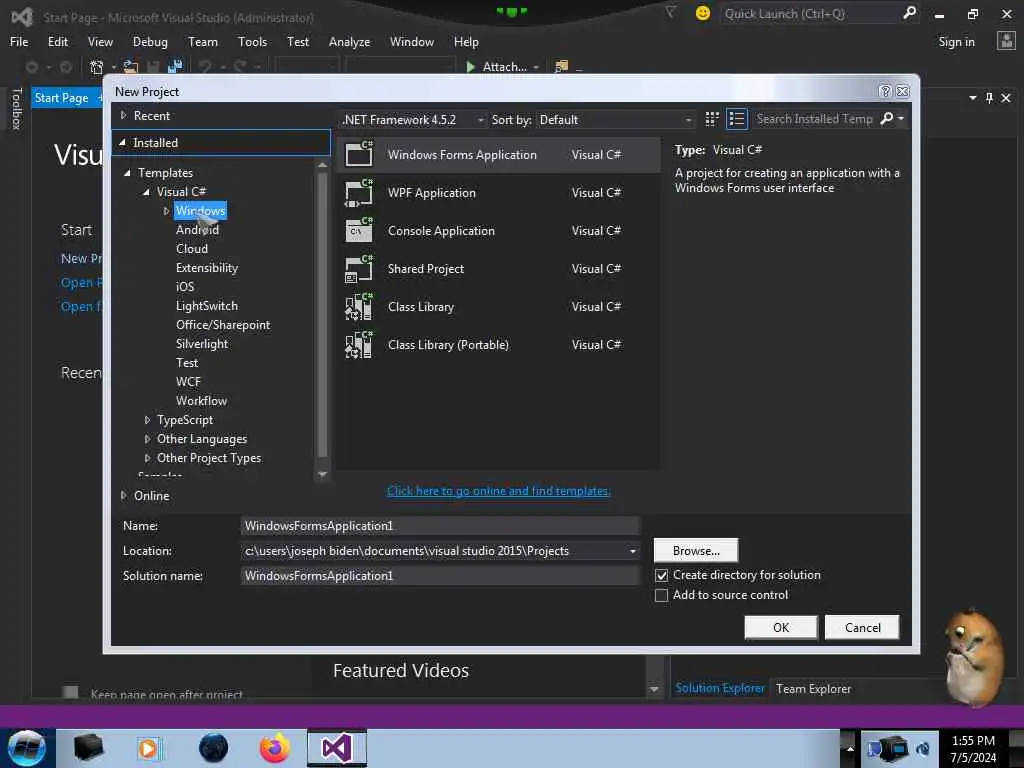Open the Location path dropdown arrow
Image resolution: width=1024 pixels, height=768 pixels.
click(632, 551)
